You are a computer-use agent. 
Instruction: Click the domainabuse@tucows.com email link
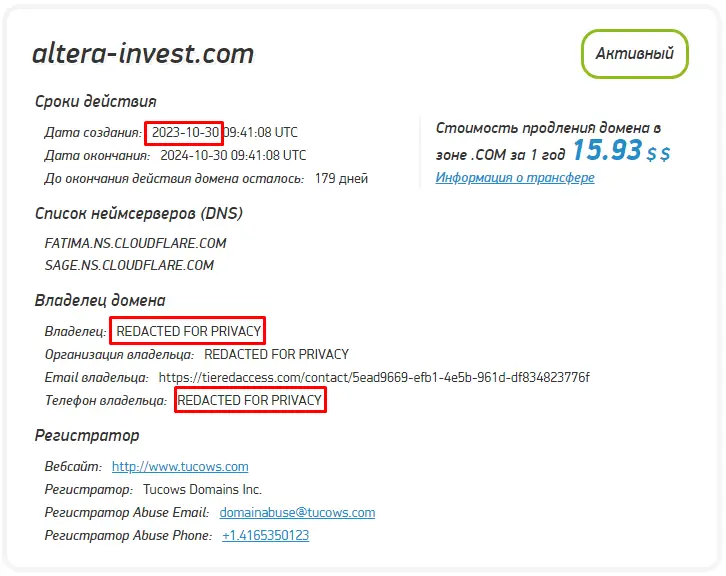click(x=297, y=512)
